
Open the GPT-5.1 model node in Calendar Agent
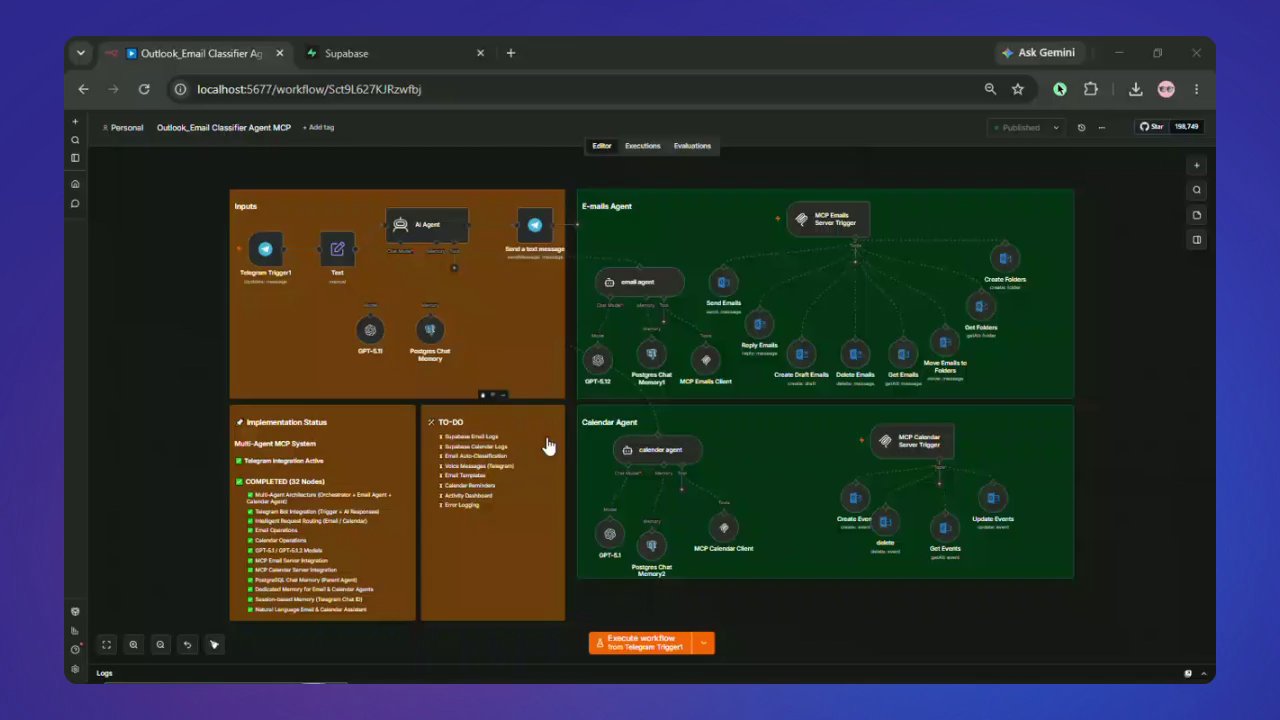coord(610,533)
